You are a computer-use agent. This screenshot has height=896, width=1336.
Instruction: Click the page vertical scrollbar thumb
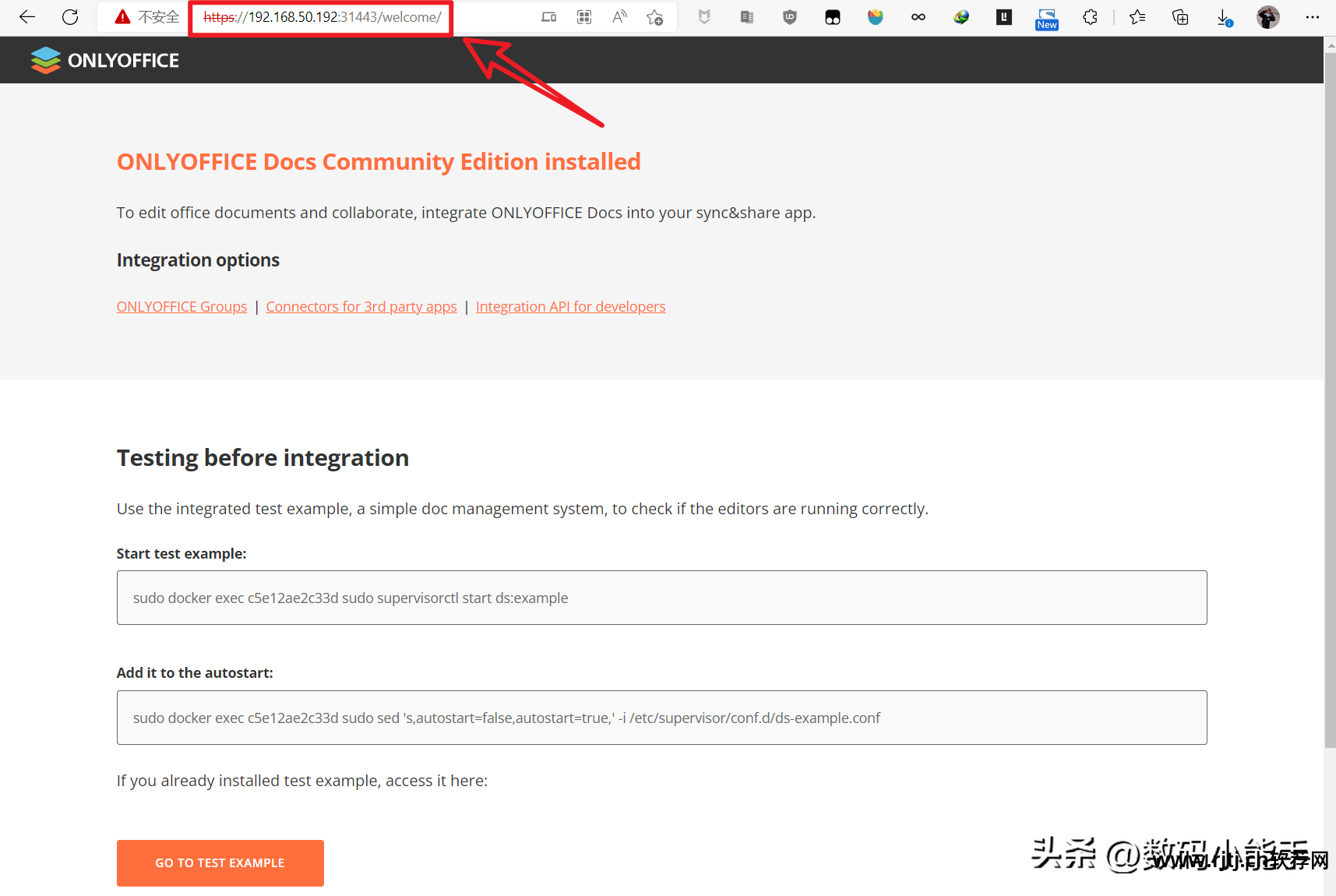[x=1330, y=401]
